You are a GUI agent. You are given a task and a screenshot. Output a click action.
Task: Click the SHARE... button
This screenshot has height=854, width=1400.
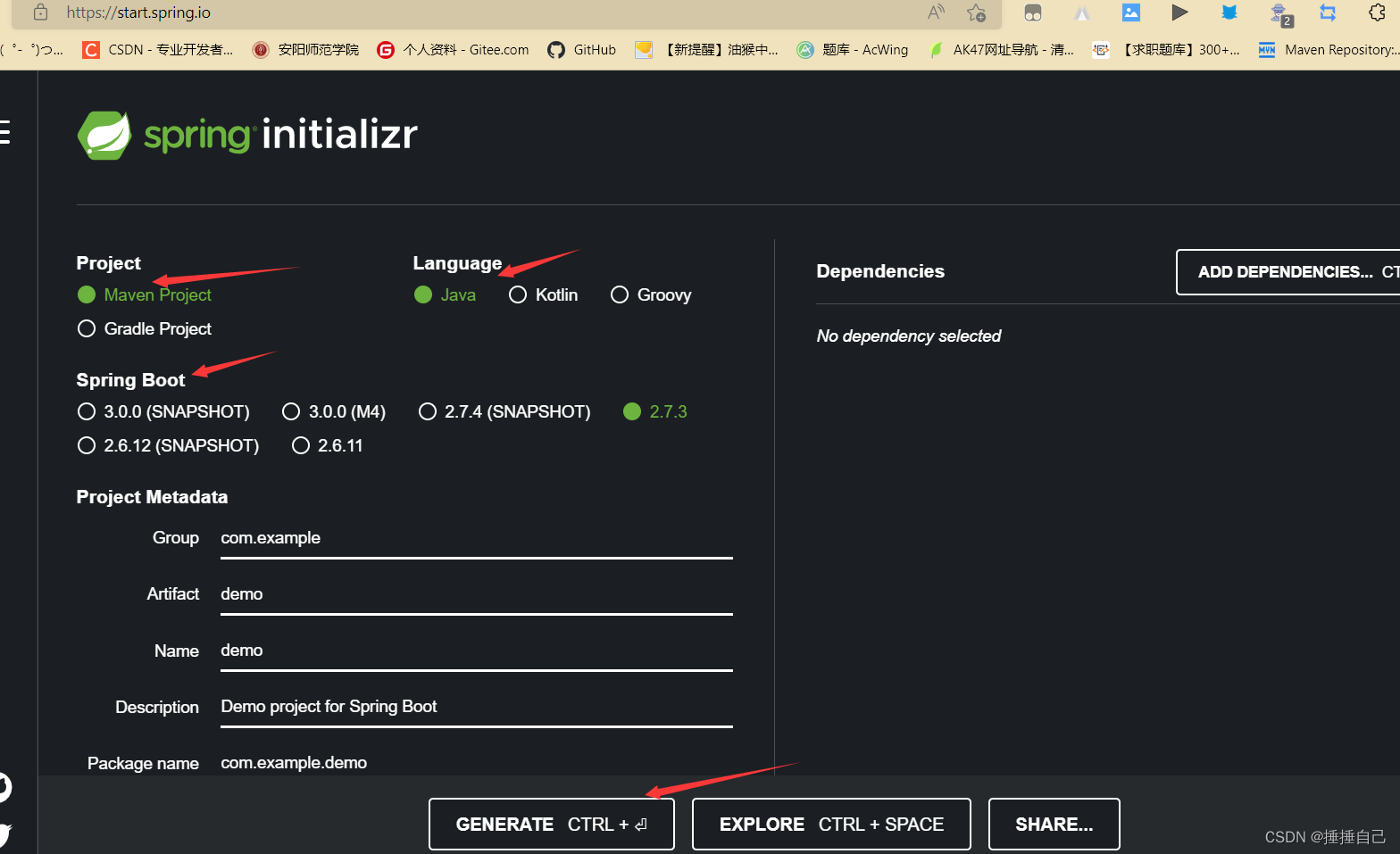pyautogui.click(x=1054, y=825)
